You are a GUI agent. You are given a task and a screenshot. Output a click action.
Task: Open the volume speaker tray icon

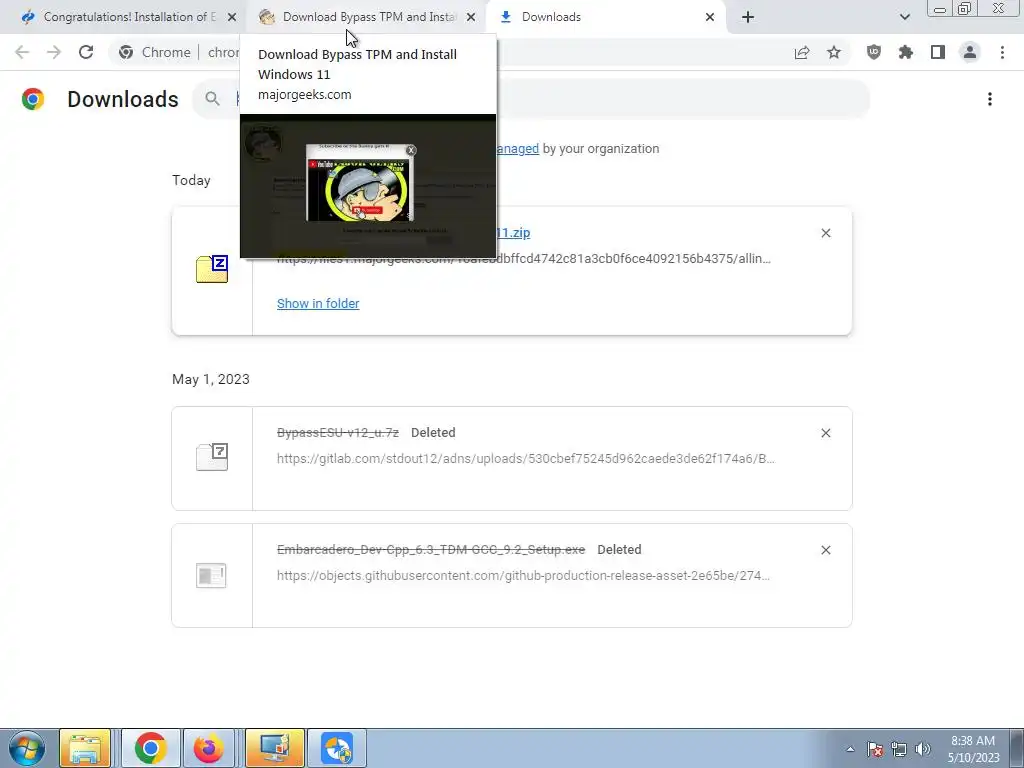click(923, 749)
